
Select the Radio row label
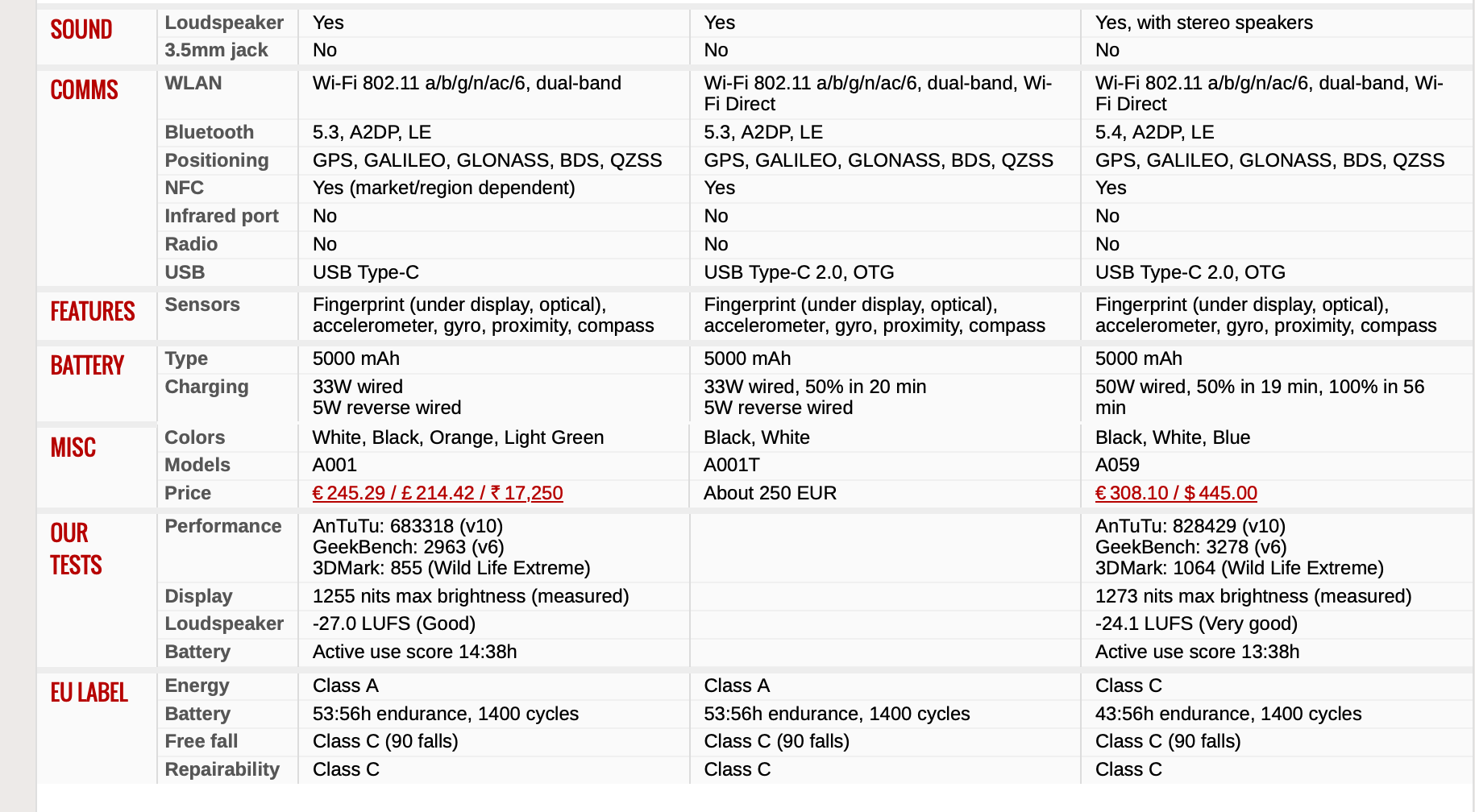pos(191,244)
